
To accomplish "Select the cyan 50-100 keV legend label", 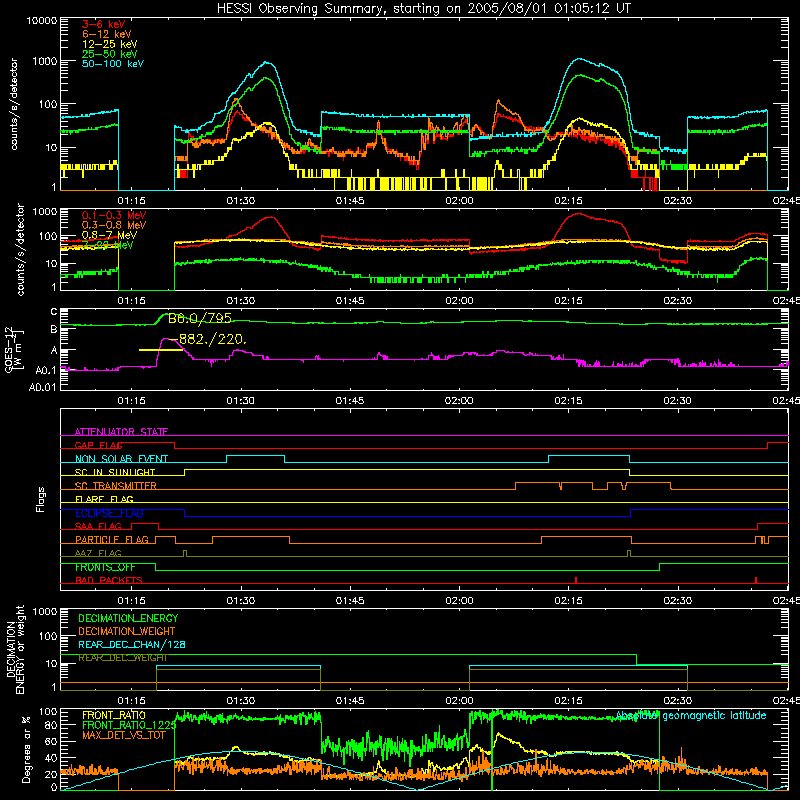I will click(x=113, y=64).
